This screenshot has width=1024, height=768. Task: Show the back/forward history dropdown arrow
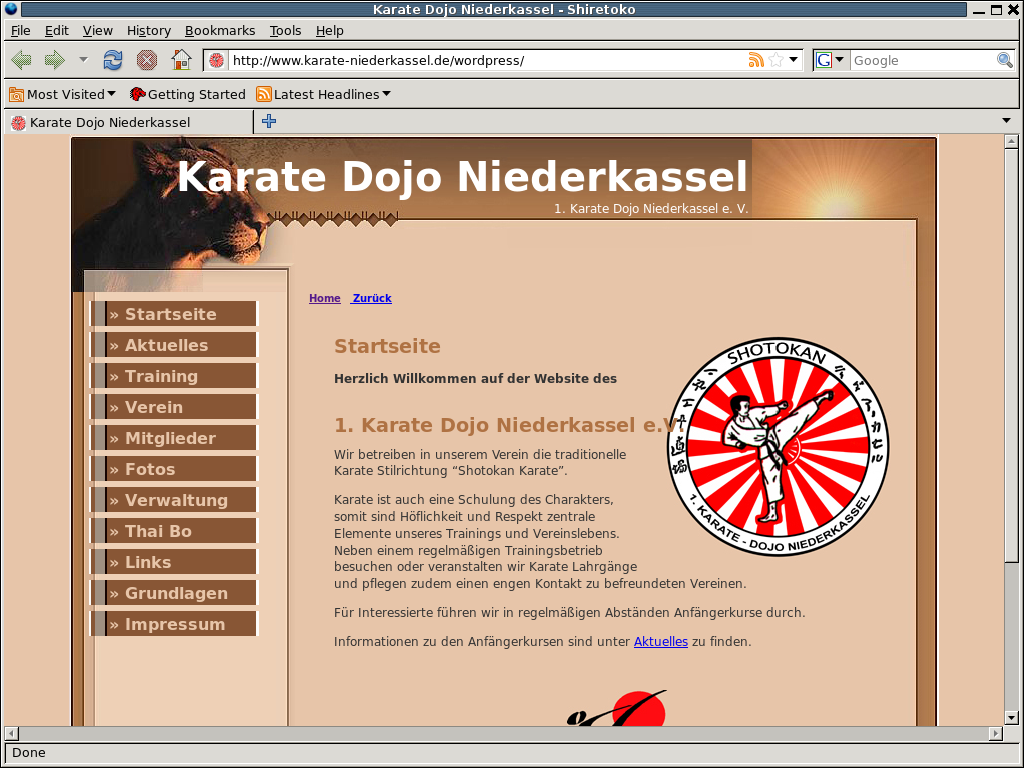[83, 60]
